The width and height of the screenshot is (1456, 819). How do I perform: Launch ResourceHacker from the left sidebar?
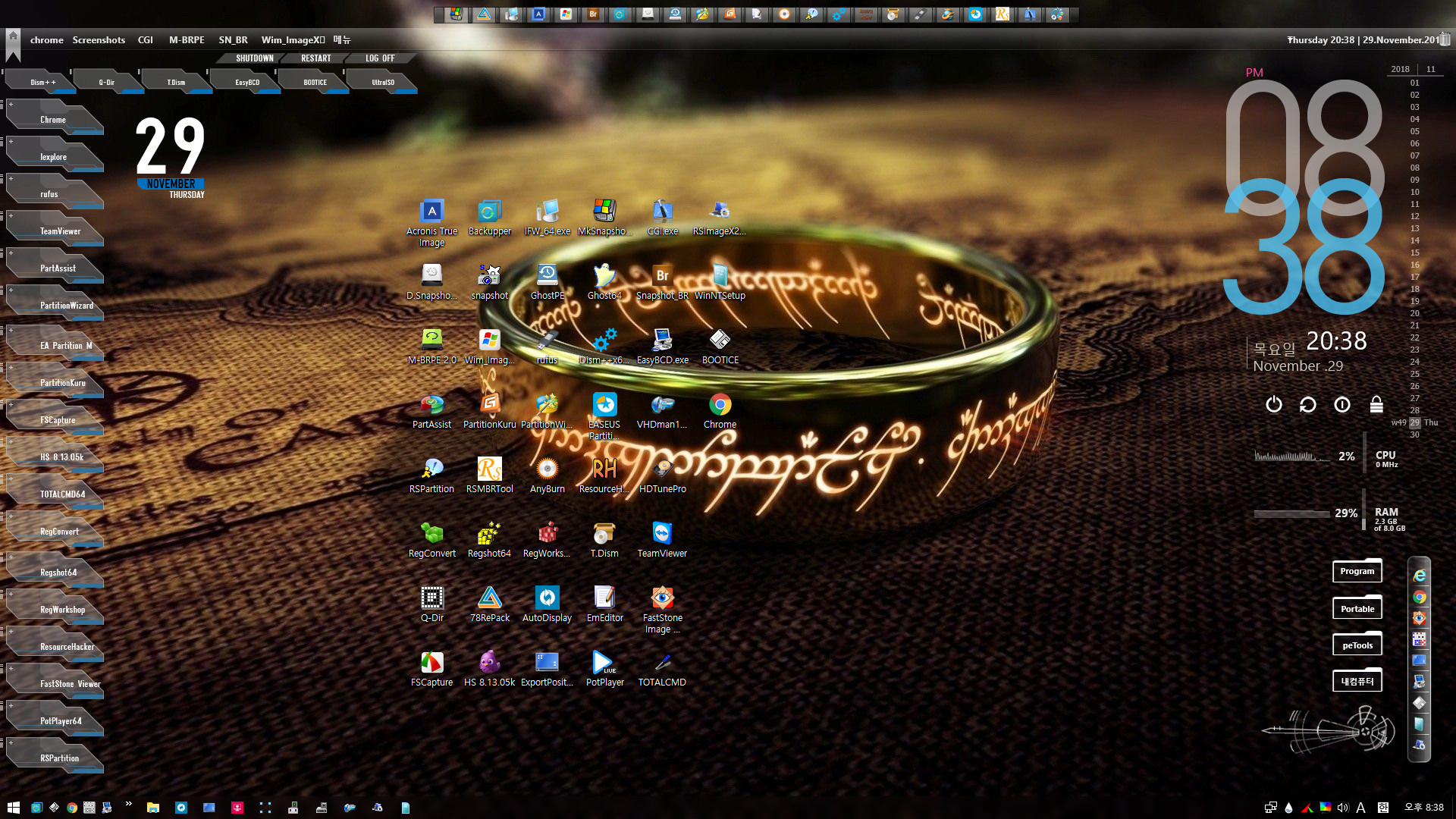point(54,646)
